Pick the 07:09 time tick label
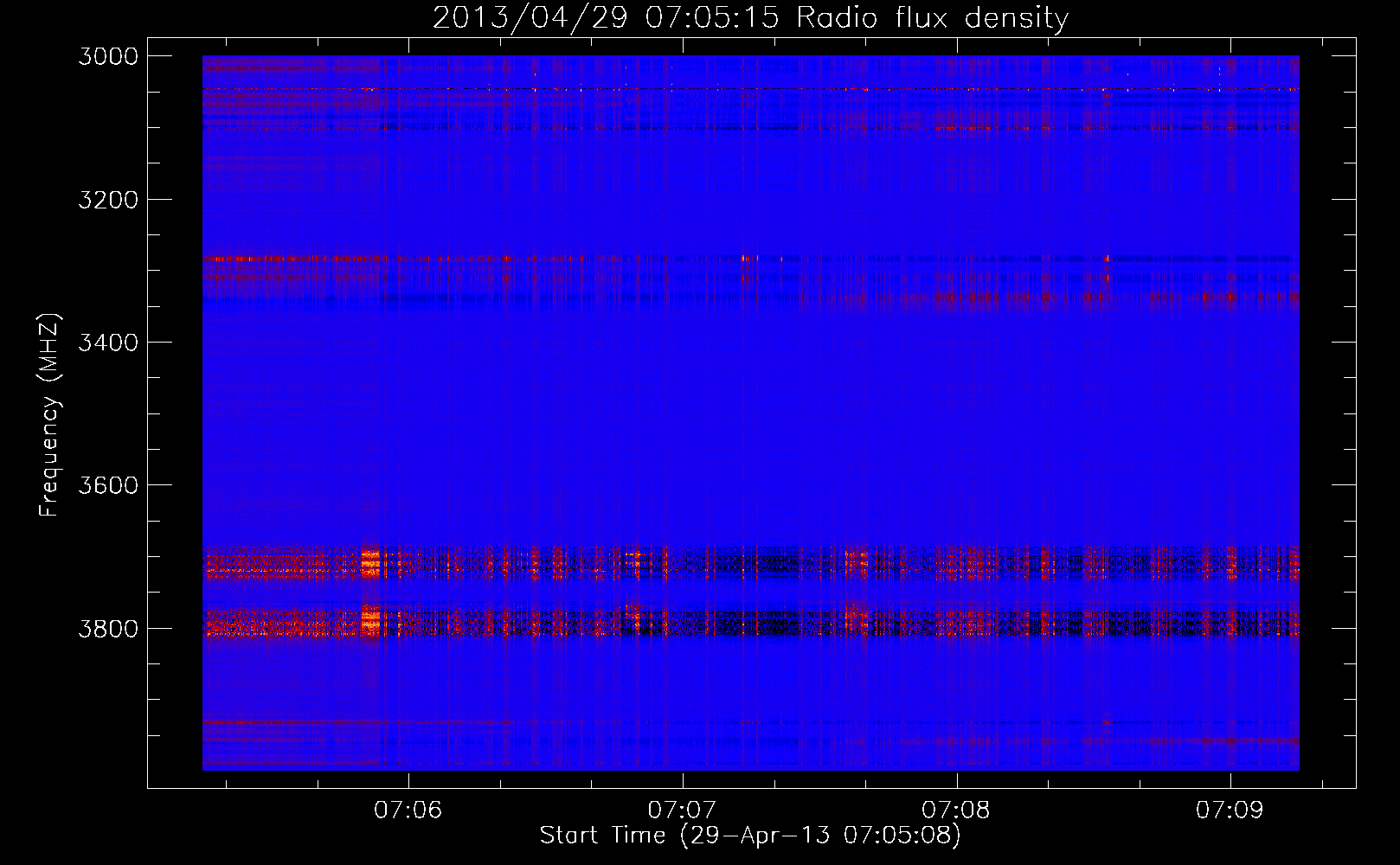The width and height of the screenshot is (1400, 865). [1230, 811]
